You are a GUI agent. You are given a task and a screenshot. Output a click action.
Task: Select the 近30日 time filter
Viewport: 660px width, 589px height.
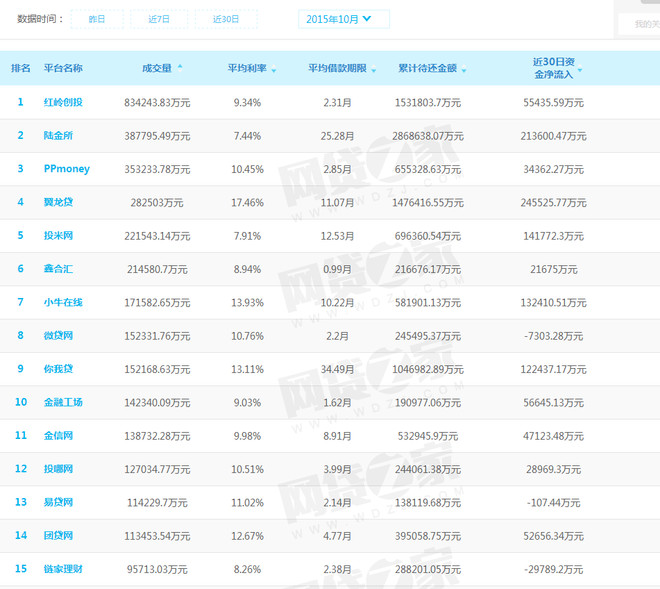[226, 19]
